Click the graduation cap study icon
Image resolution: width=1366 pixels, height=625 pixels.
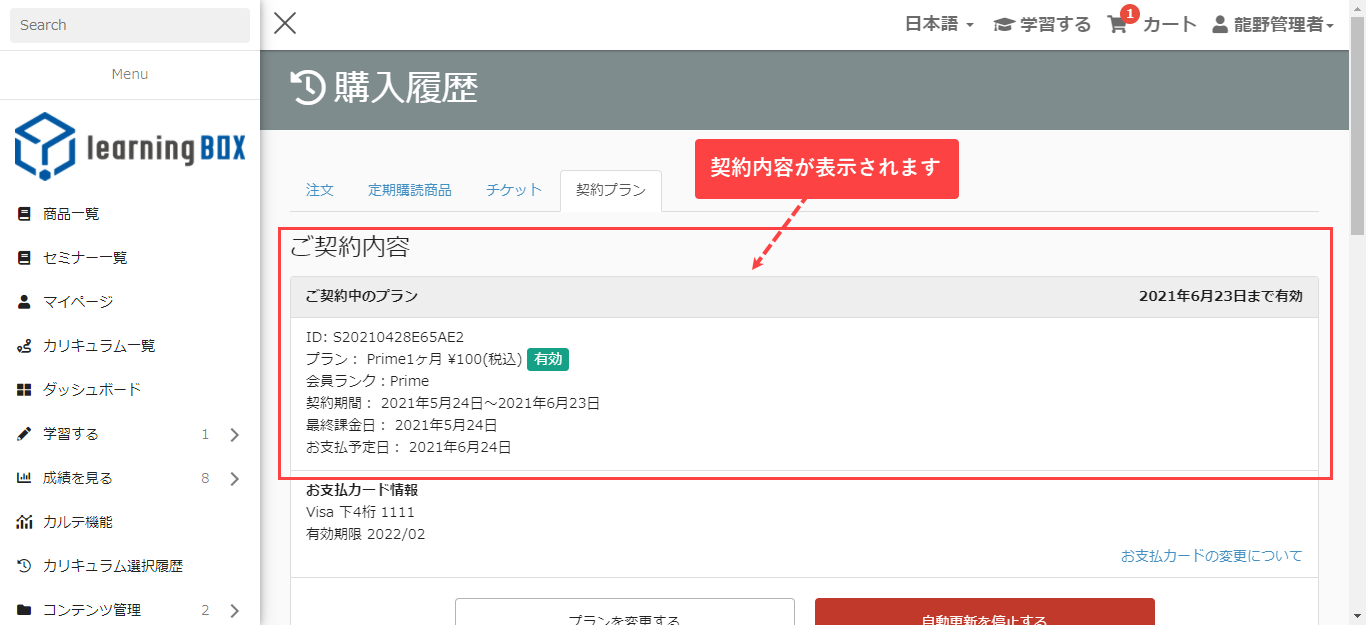(1003, 25)
